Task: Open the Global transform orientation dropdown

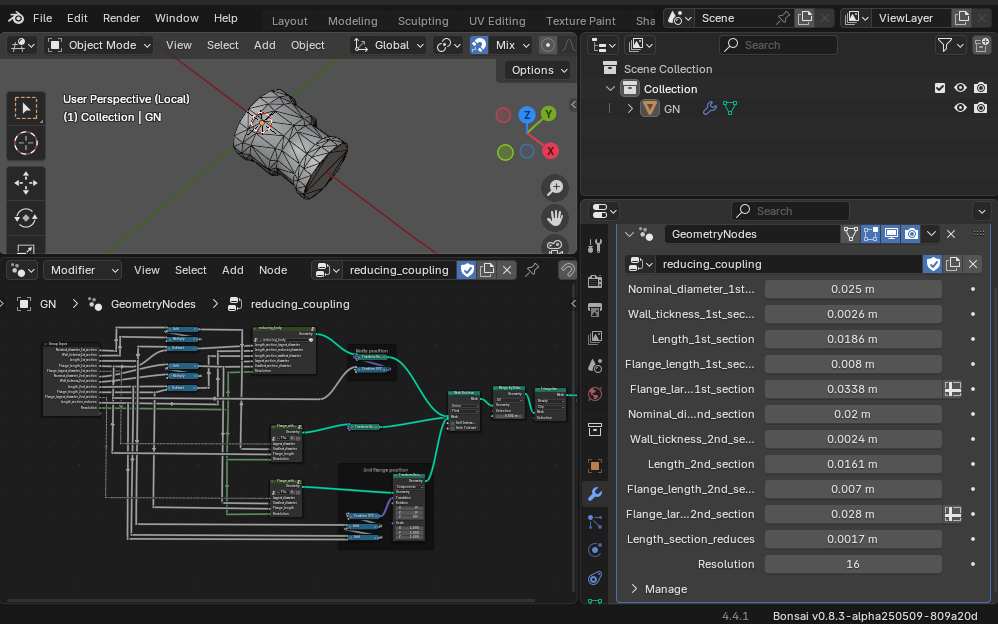Action: pos(388,45)
